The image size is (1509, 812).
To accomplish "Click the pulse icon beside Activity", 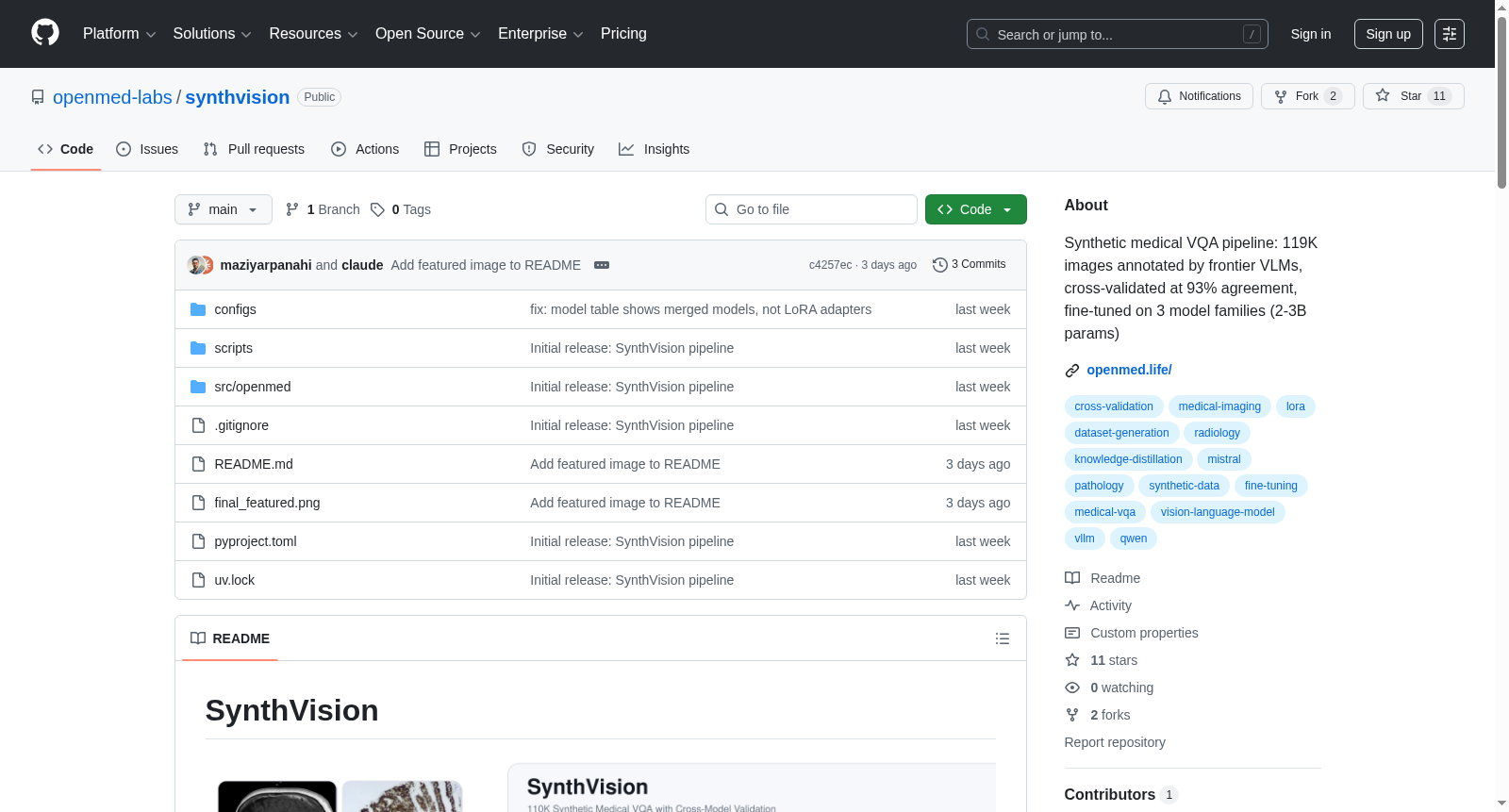I will (1072, 605).
